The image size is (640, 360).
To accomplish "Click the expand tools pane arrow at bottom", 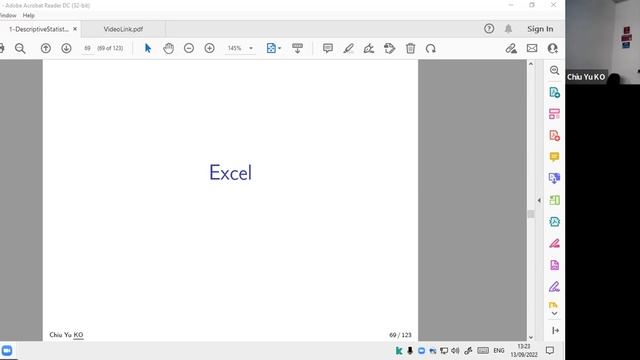I will (x=555, y=330).
